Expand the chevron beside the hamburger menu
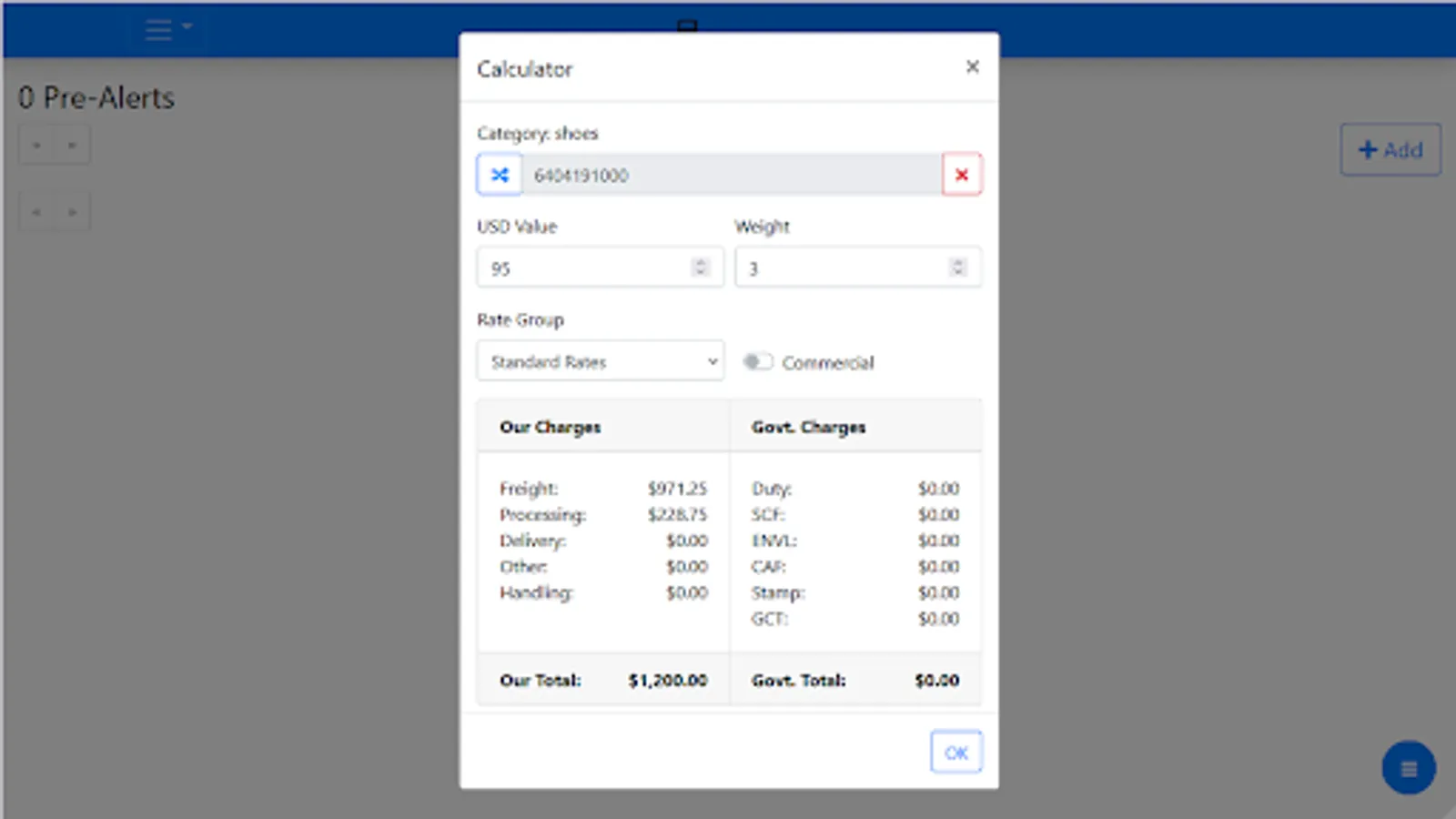This screenshot has width=1456, height=819. click(187, 25)
